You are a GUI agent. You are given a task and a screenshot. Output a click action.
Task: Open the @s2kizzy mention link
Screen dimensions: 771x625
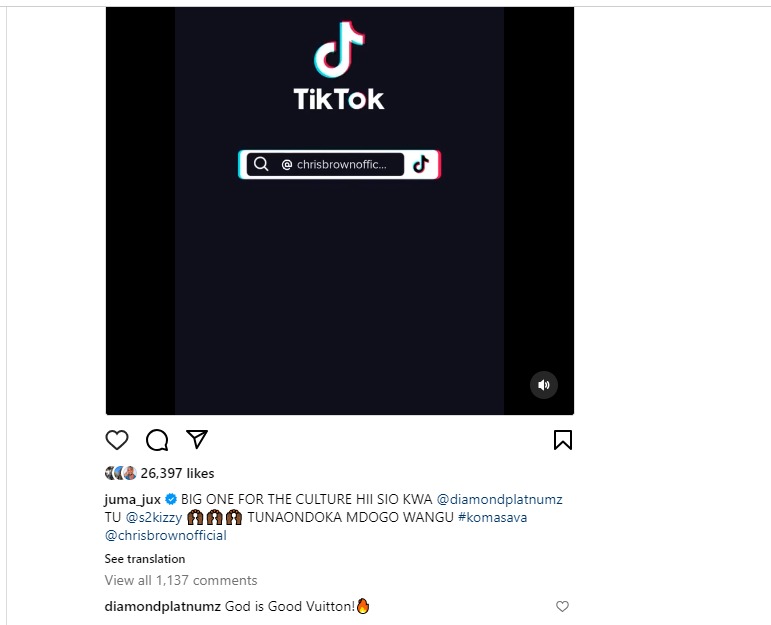pyautogui.click(x=154, y=517)
